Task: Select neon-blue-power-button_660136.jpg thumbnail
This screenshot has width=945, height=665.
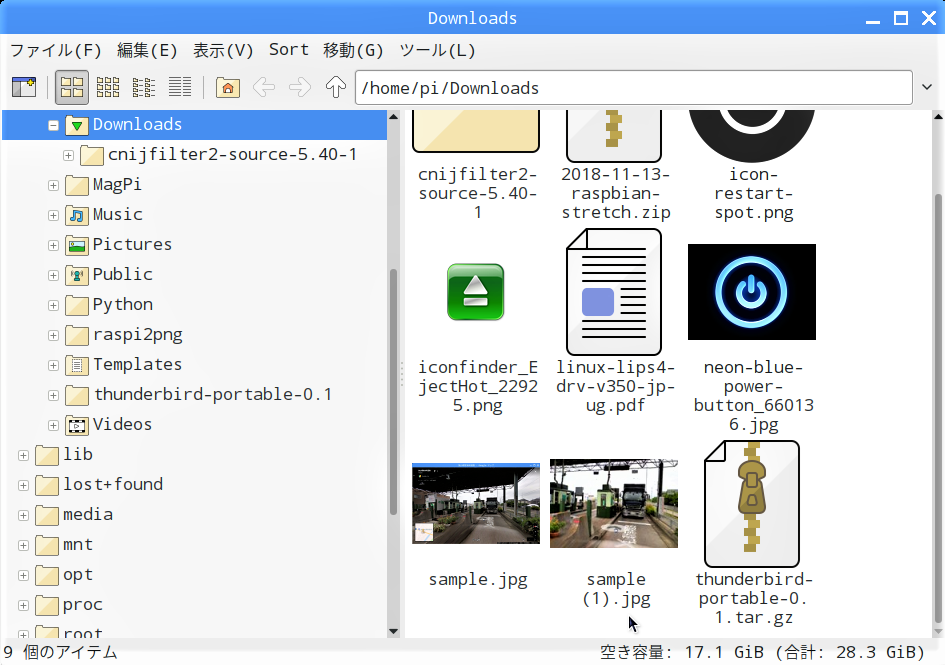Action: click(x=752, y=292)
